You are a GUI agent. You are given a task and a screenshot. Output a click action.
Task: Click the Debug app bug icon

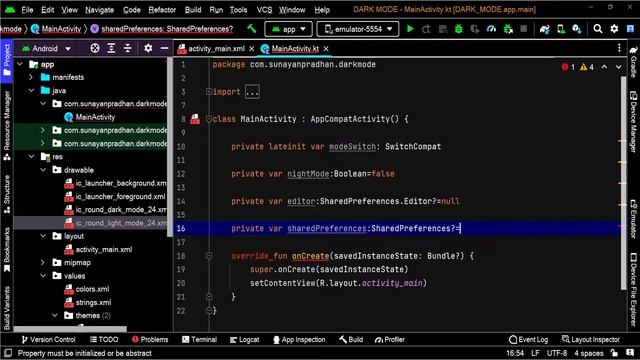coord(459,29)
